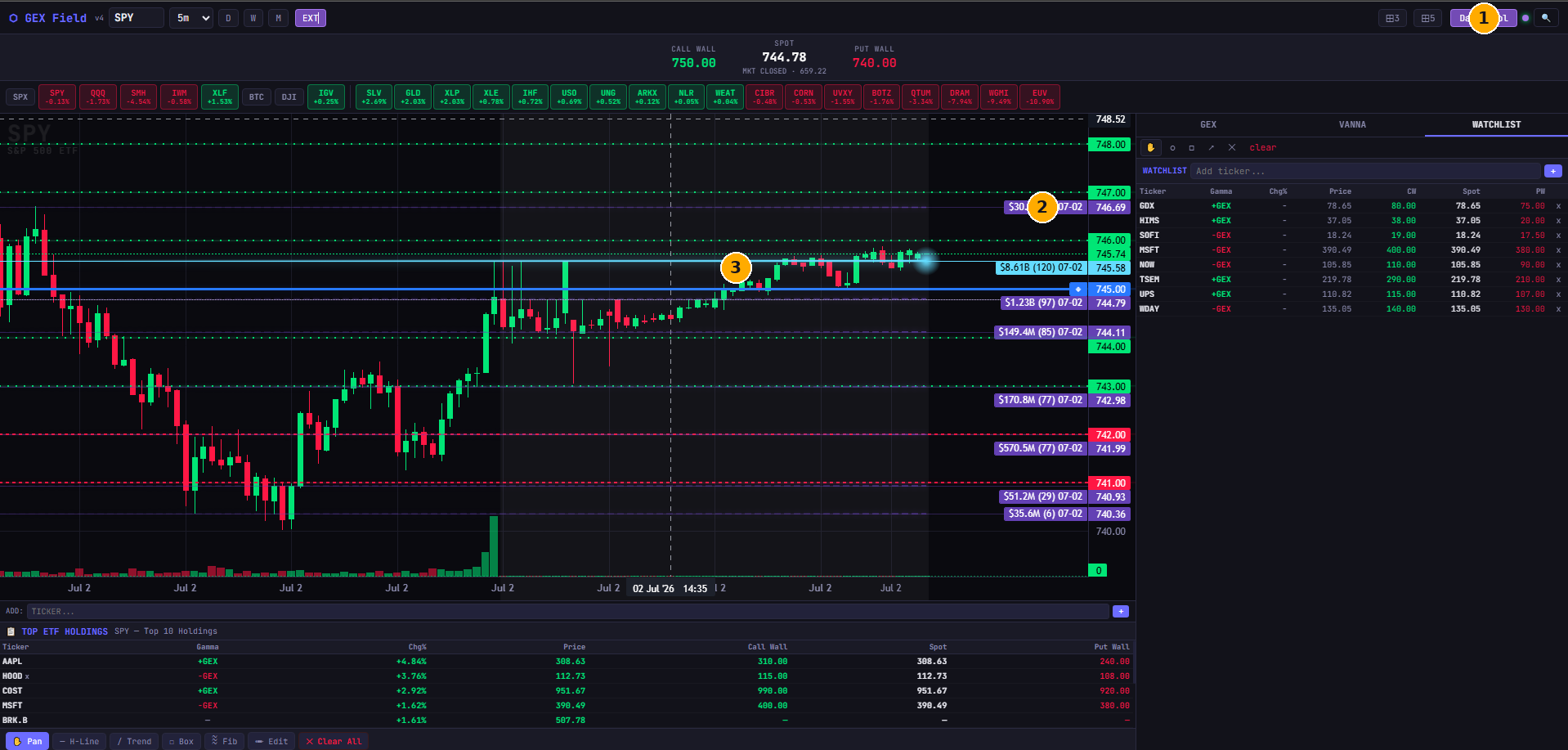Switch to the VANNA tab
Screen dimensions: 1568x750
tap(1352, 125)
